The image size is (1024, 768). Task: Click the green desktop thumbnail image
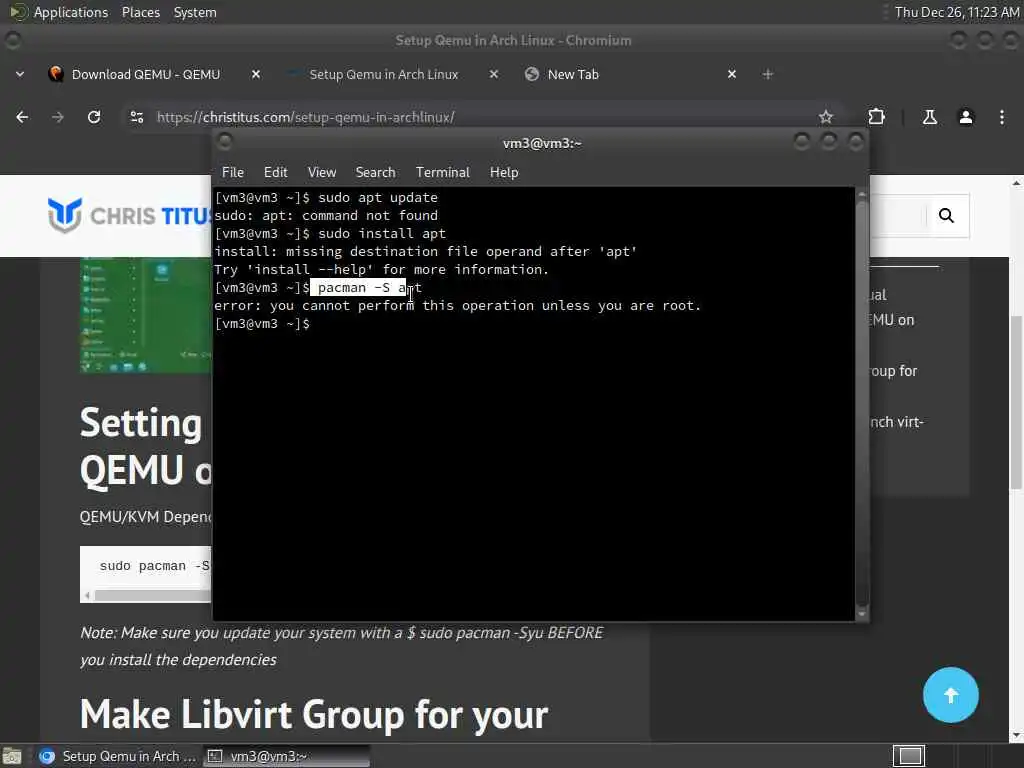pos(146,315)
